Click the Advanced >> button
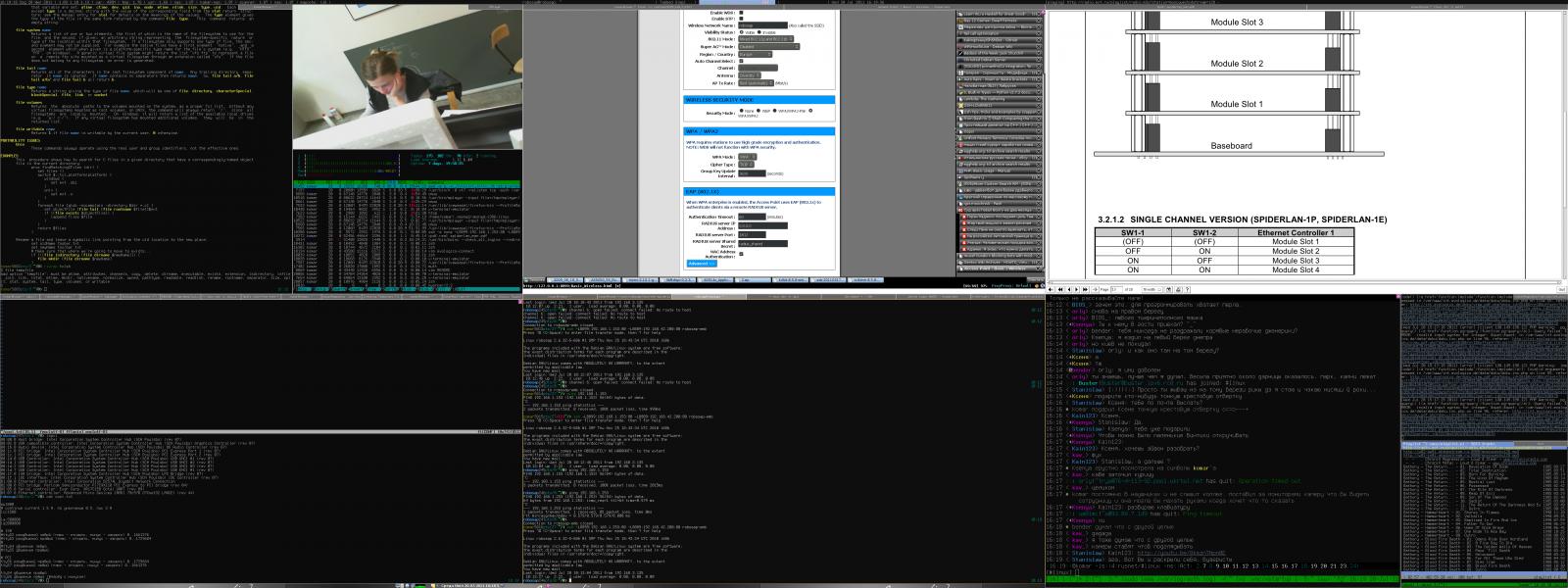The width and height of the screenshot is (1568, 588). [x=700, y=263]
